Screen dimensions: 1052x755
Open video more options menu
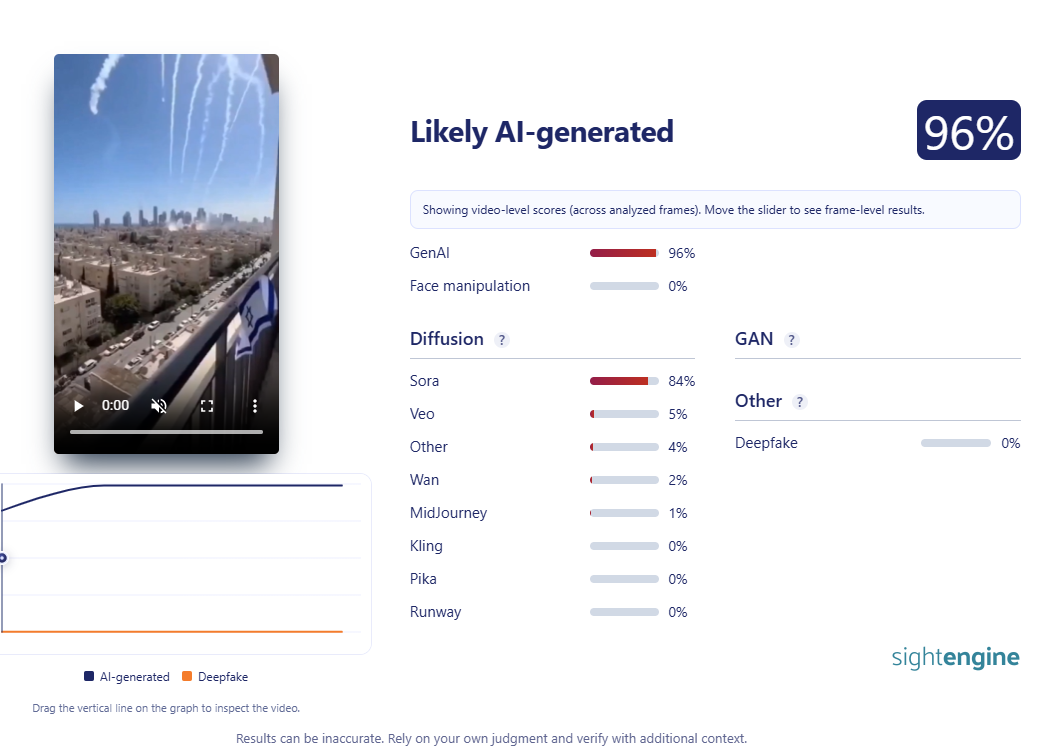tap(255, 406)
